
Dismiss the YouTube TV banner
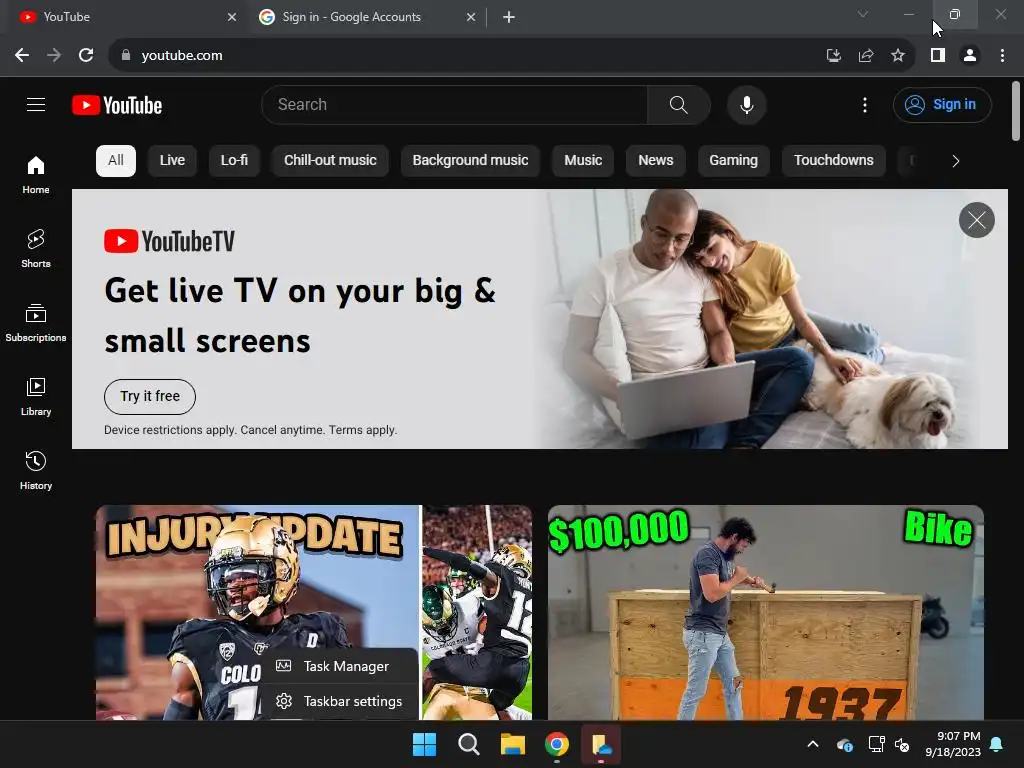[x=976, y=220]
